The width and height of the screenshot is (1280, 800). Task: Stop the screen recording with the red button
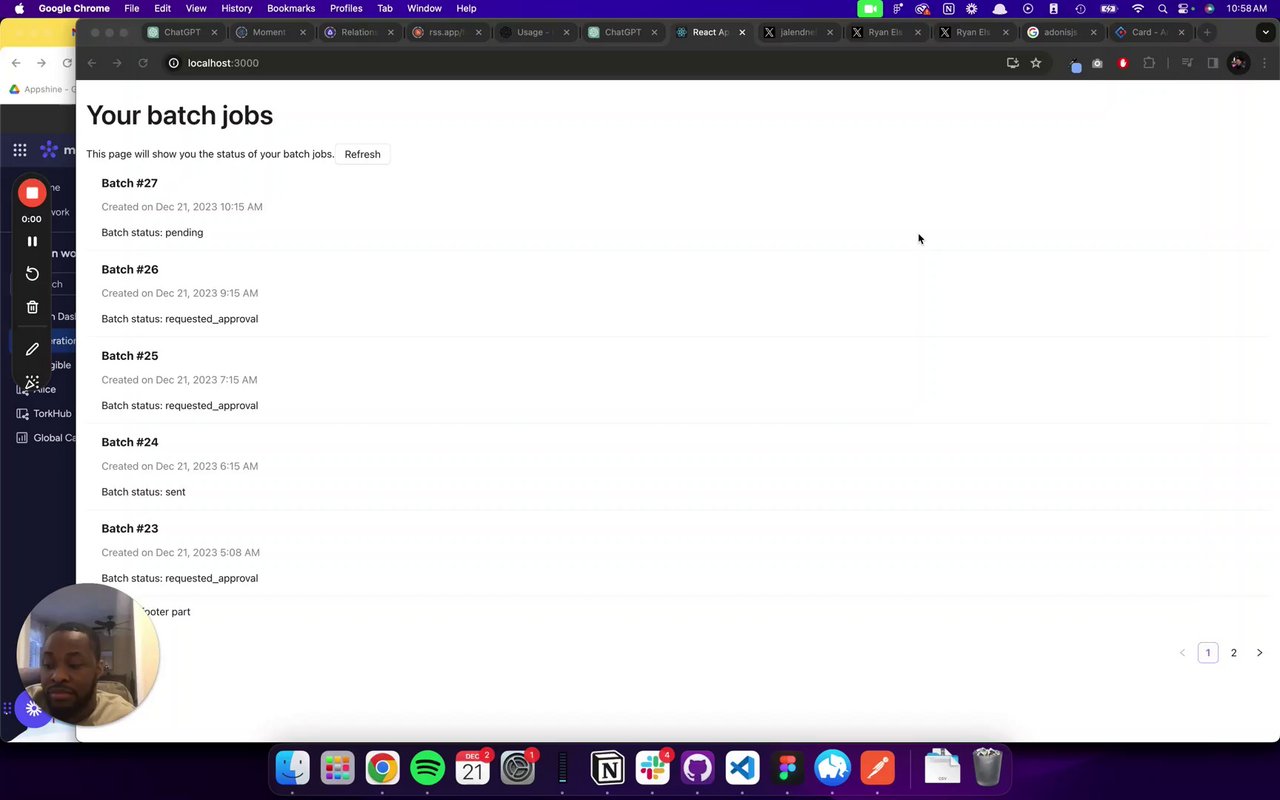click(32, 193)
